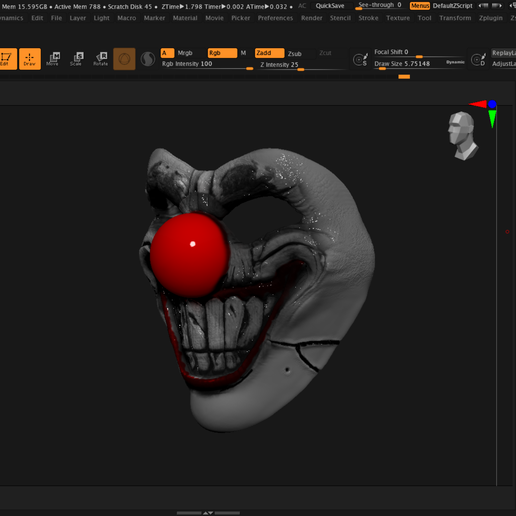Click the ReplayLast button

504,53
